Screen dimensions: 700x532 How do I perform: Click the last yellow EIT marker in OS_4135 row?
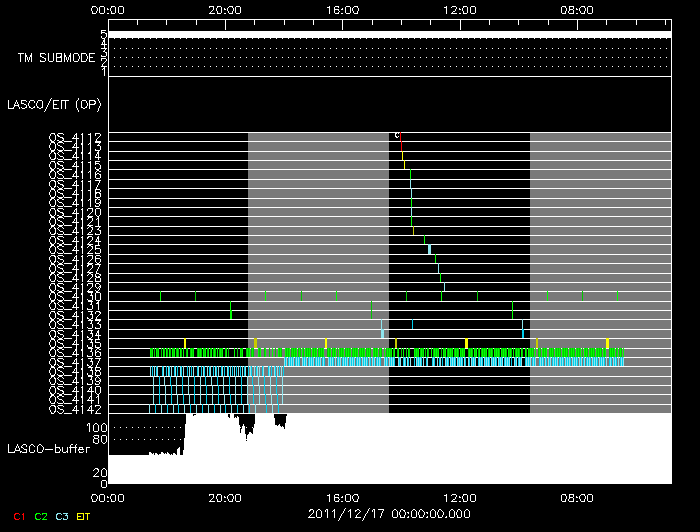[607, 343]
